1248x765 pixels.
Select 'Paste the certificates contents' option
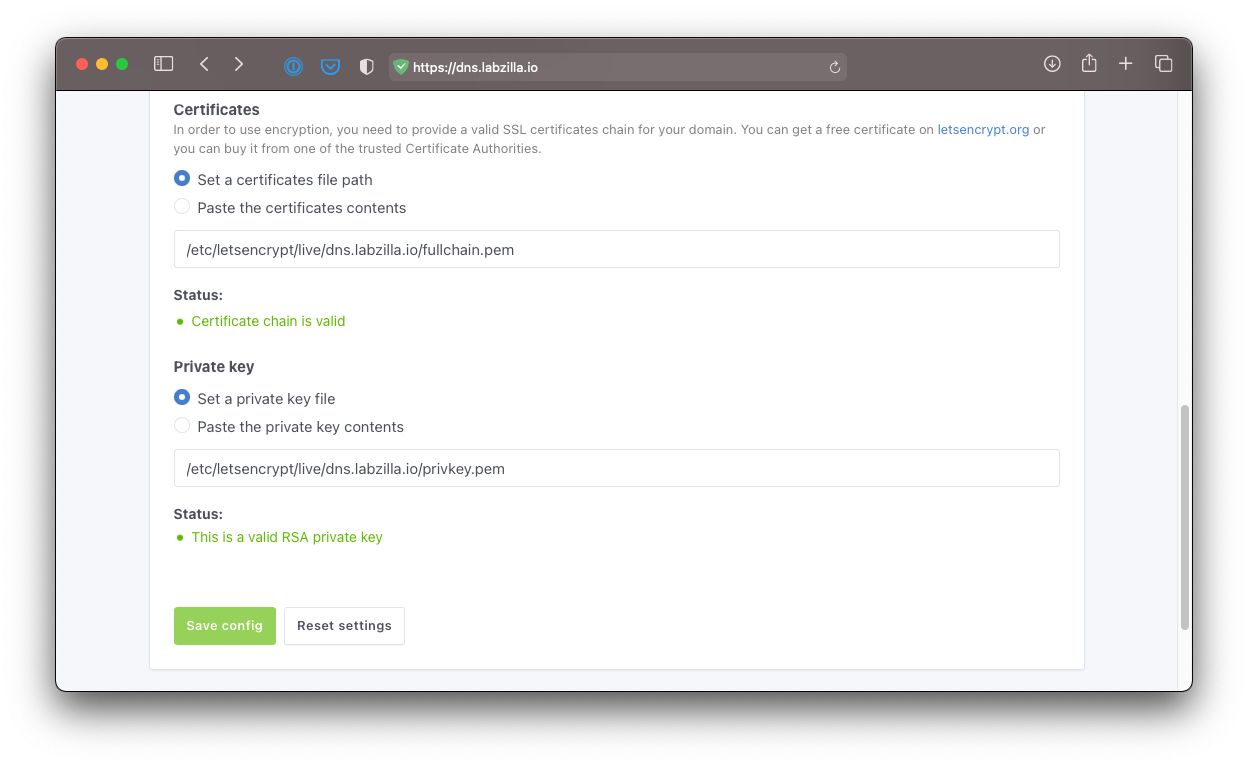182,207
